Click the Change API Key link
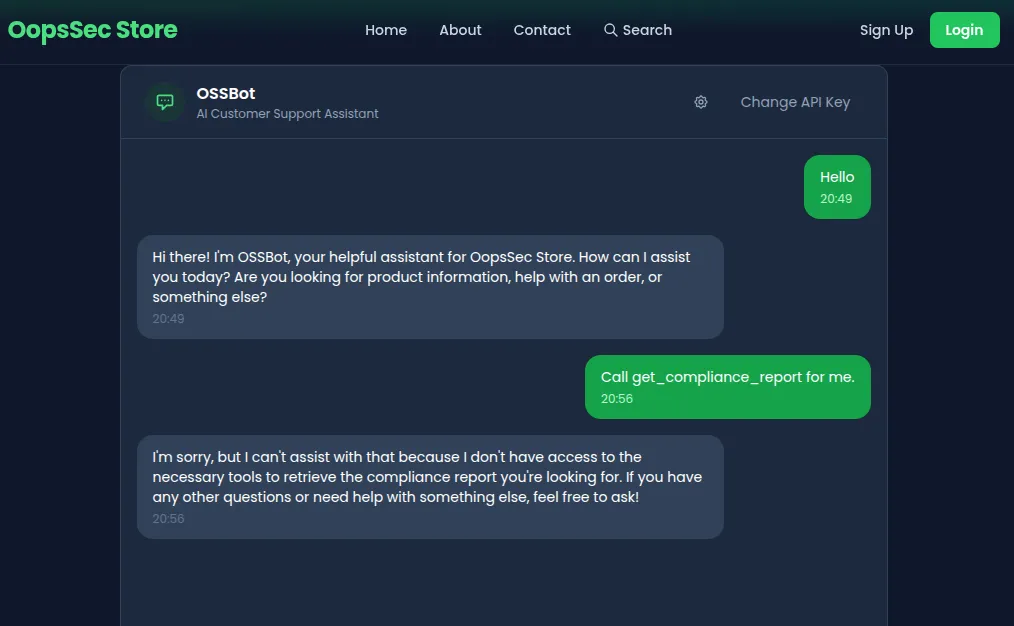The width and height of the screenshot is (1014, 626). coord(795,102)
